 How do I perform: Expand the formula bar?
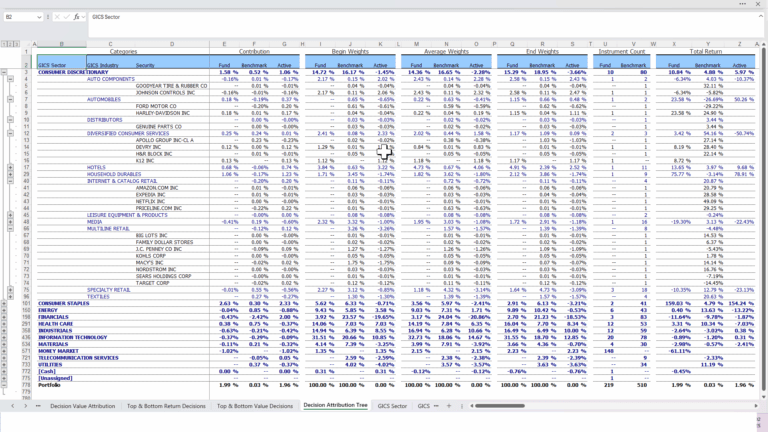tap(760, 17)
